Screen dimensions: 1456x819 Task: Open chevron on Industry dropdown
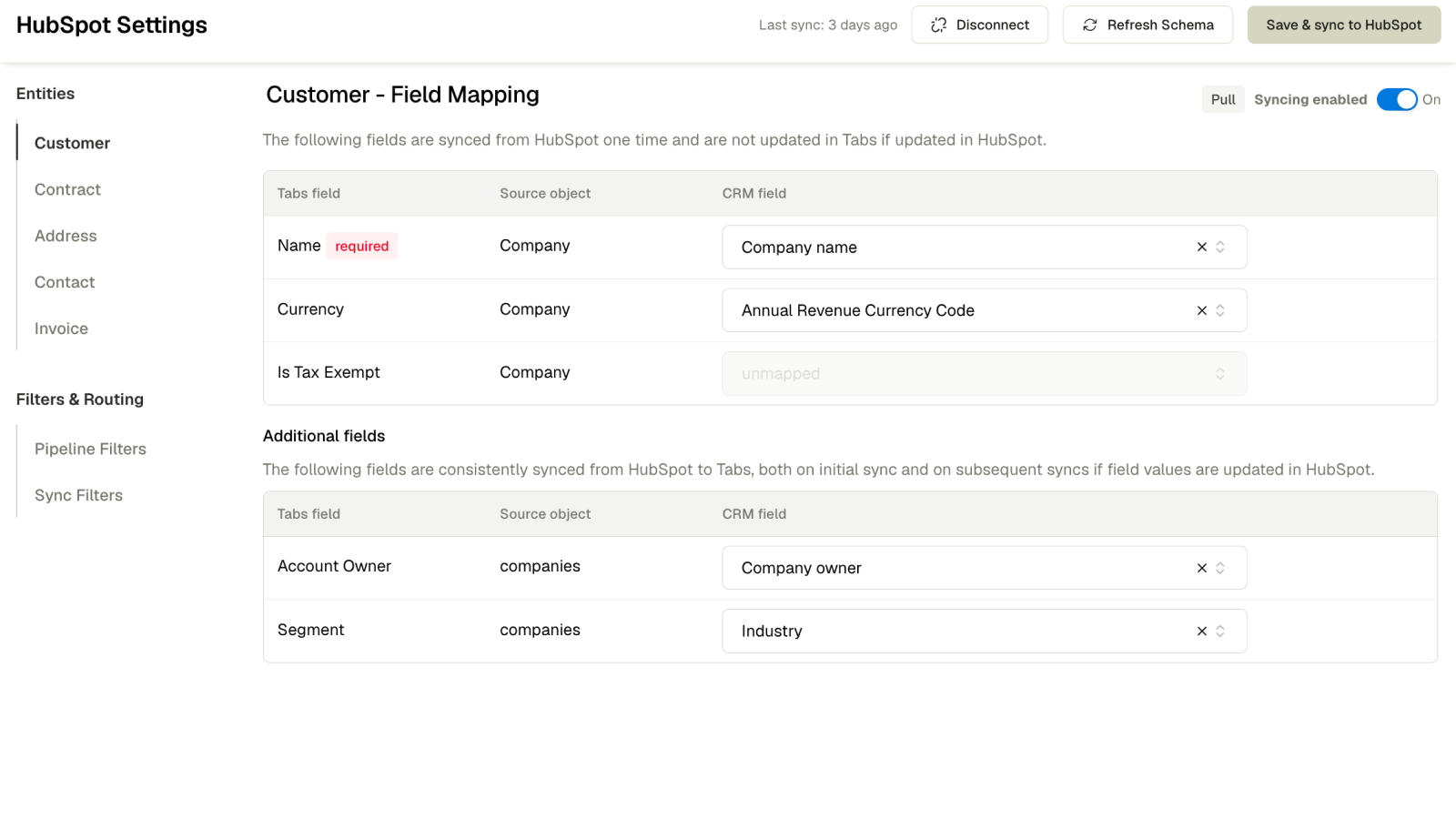tap(1220, 631)
